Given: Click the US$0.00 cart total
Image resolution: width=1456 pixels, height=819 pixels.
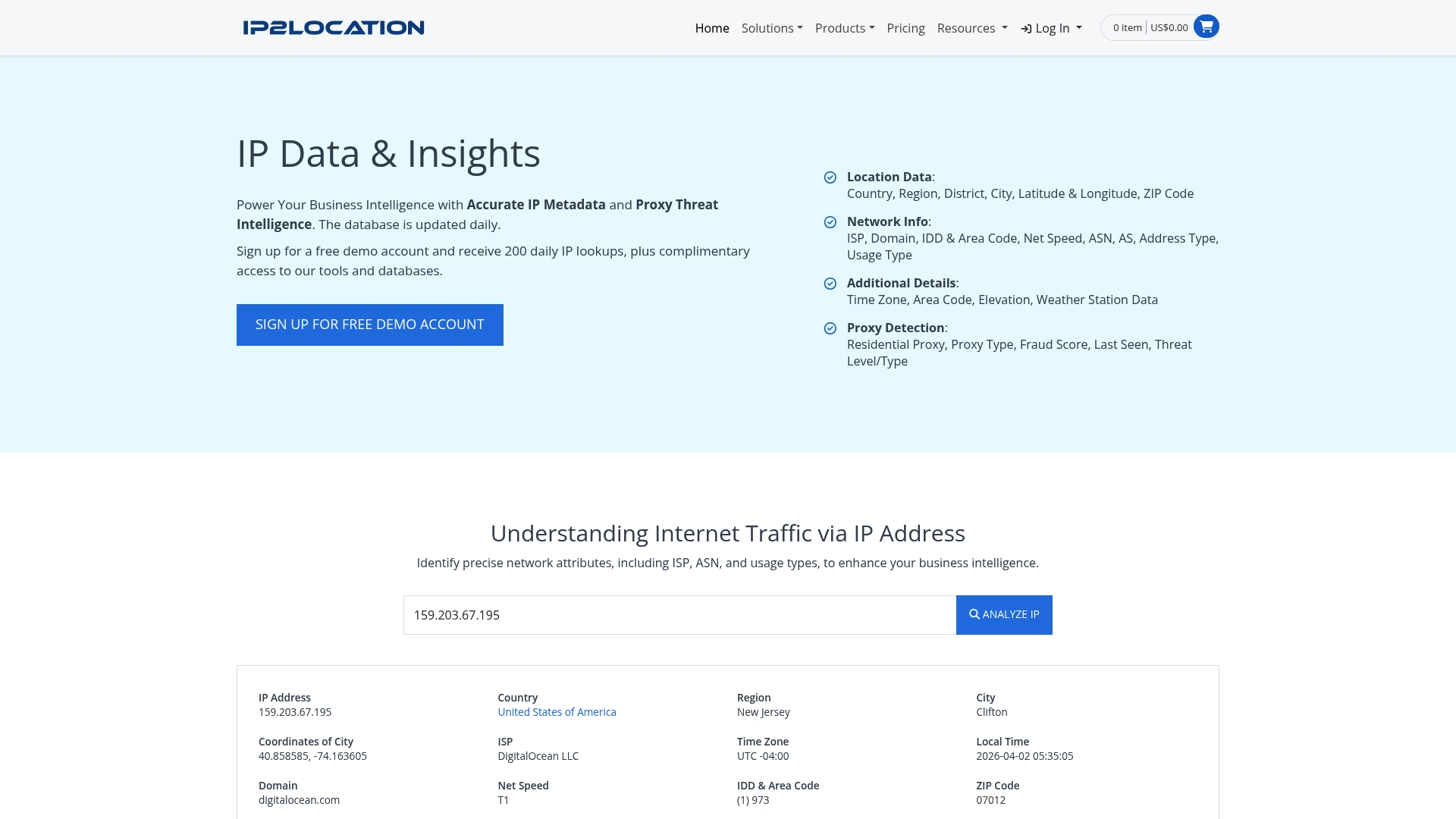Looking at the screenshot, I should (x=1169, y=27).
